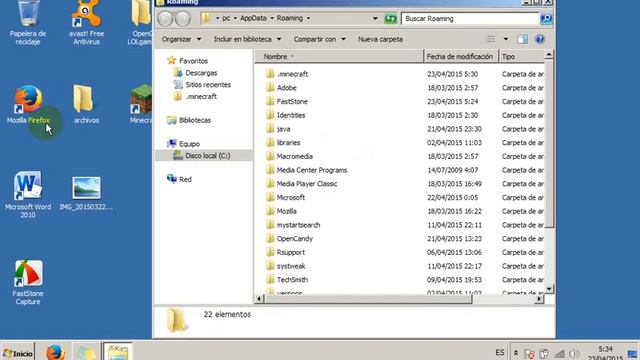Screen dimensions: 640x360
Task: Open the avast! Free Antivirus shortcut
Action: click(x=86, y=22)
